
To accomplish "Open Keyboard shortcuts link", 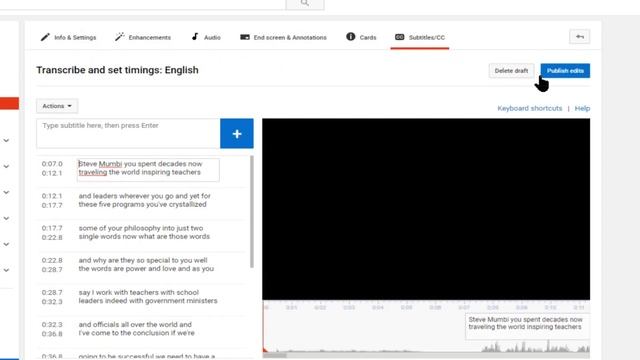I will point(529,108).
